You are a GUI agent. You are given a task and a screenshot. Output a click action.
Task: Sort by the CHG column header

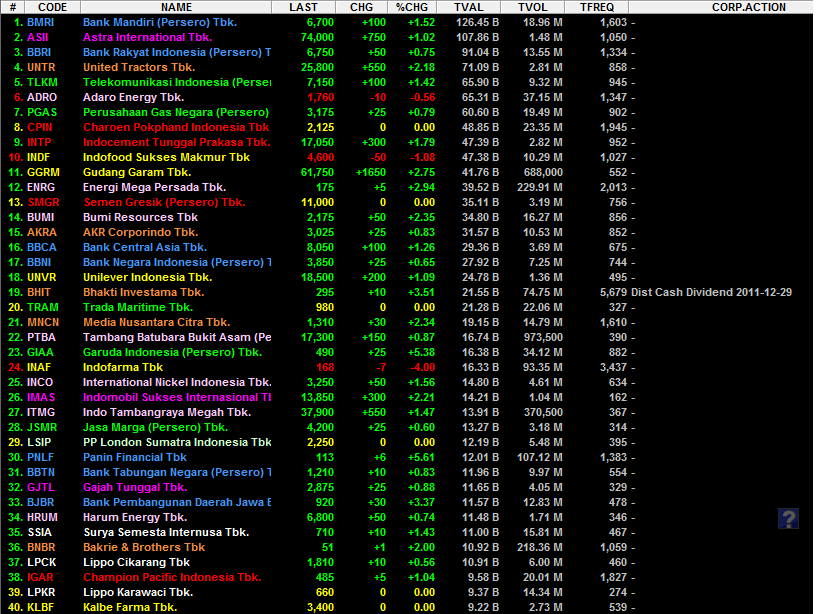tap(362, 7)
